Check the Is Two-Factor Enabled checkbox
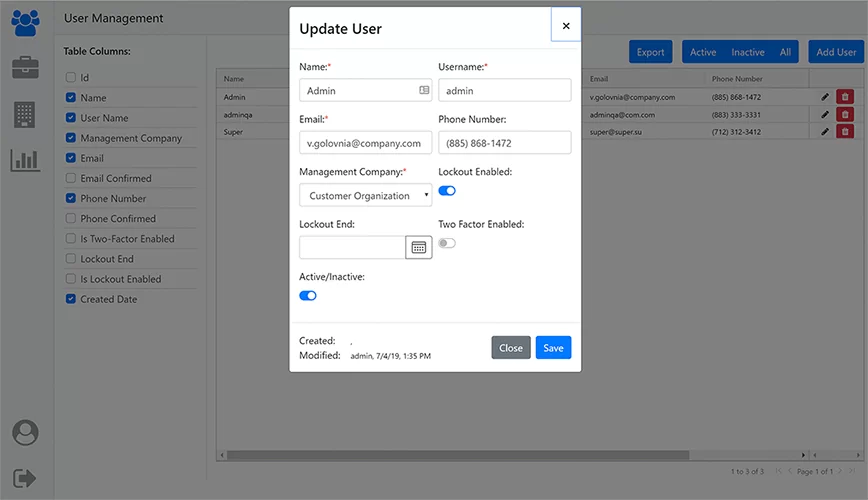The height and width of the screenshot is (500, 868). 71,238
